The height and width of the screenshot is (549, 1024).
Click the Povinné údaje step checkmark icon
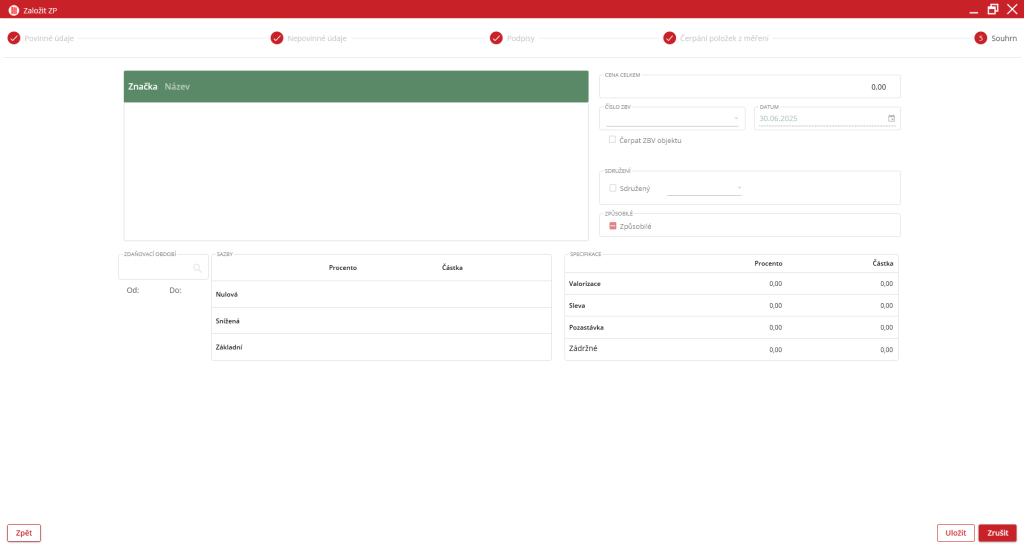tap(14, 38)
